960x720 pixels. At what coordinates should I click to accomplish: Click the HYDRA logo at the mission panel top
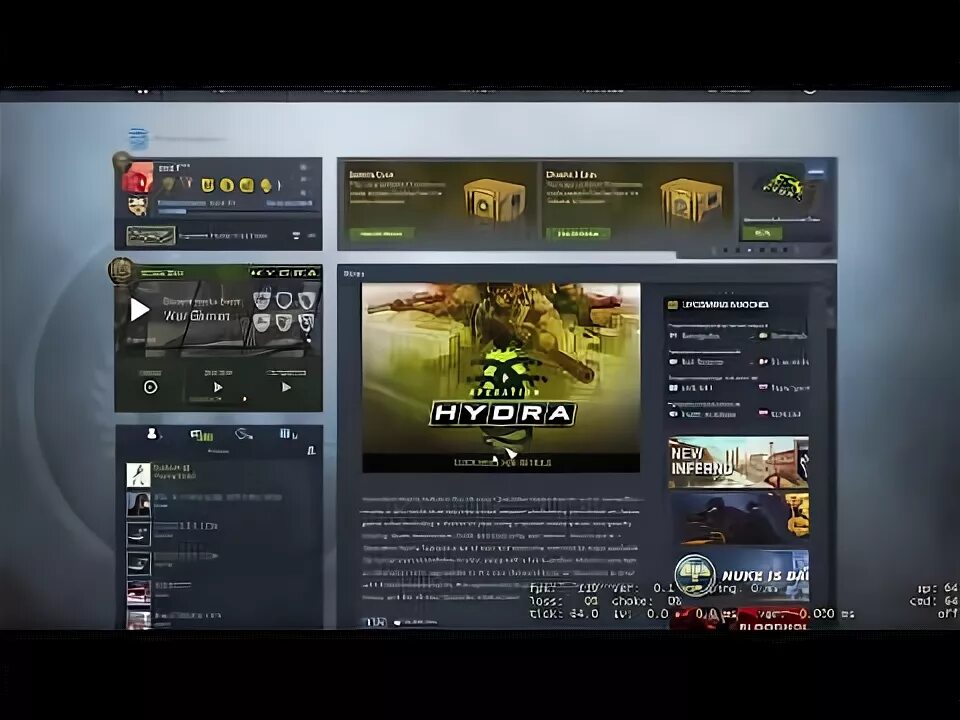[x=285, y=272]
